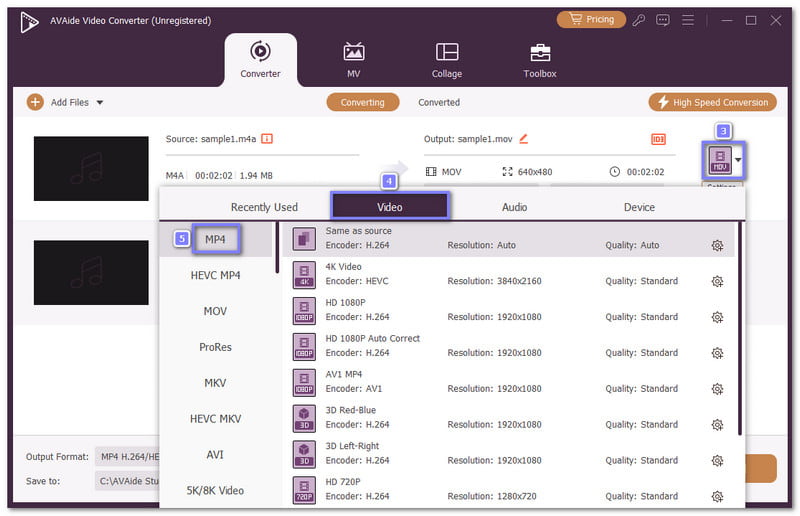Show the Converting list

click(363, 102)
